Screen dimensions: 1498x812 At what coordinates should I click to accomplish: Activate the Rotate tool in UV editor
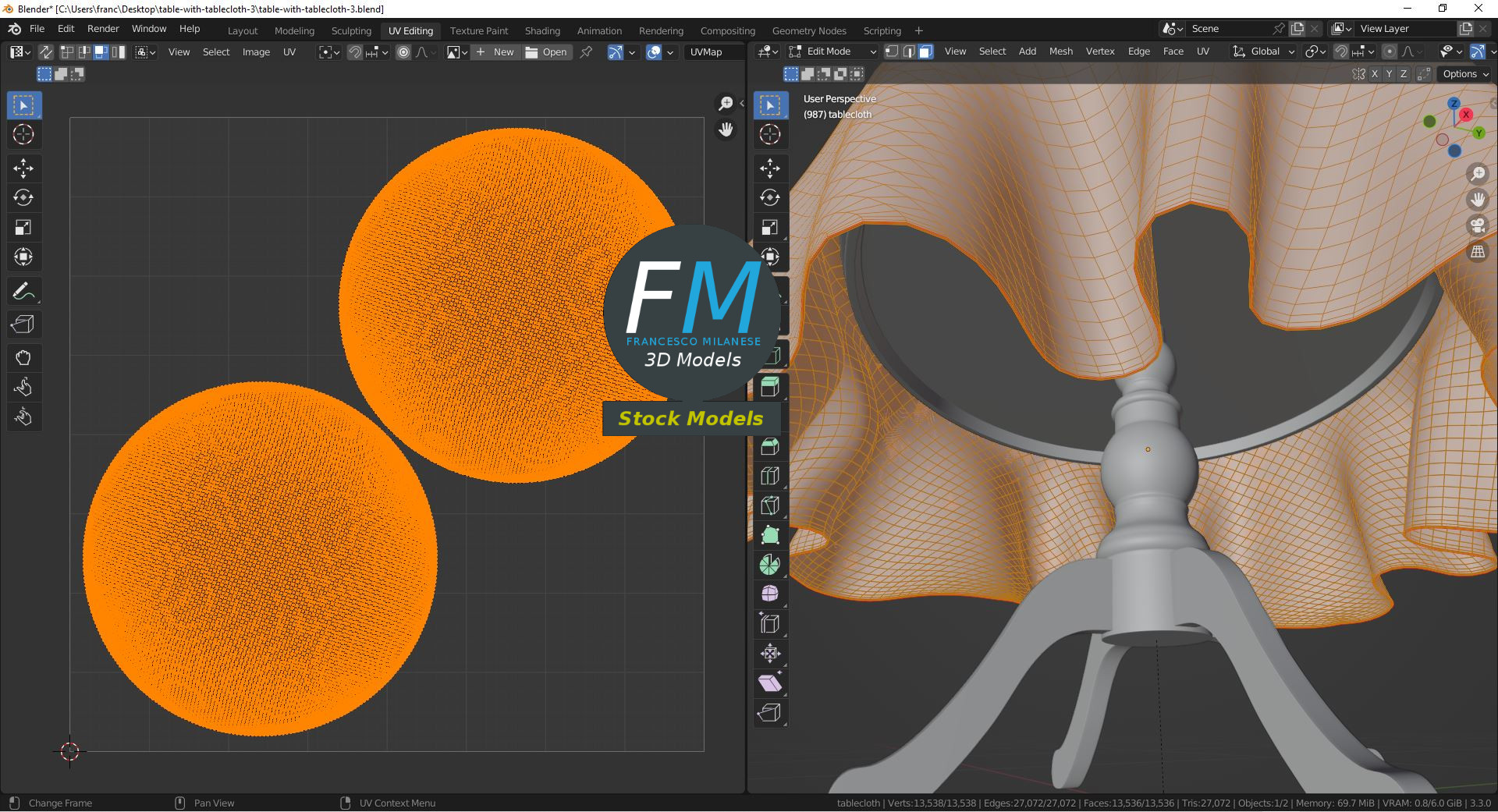pos(23,198)
